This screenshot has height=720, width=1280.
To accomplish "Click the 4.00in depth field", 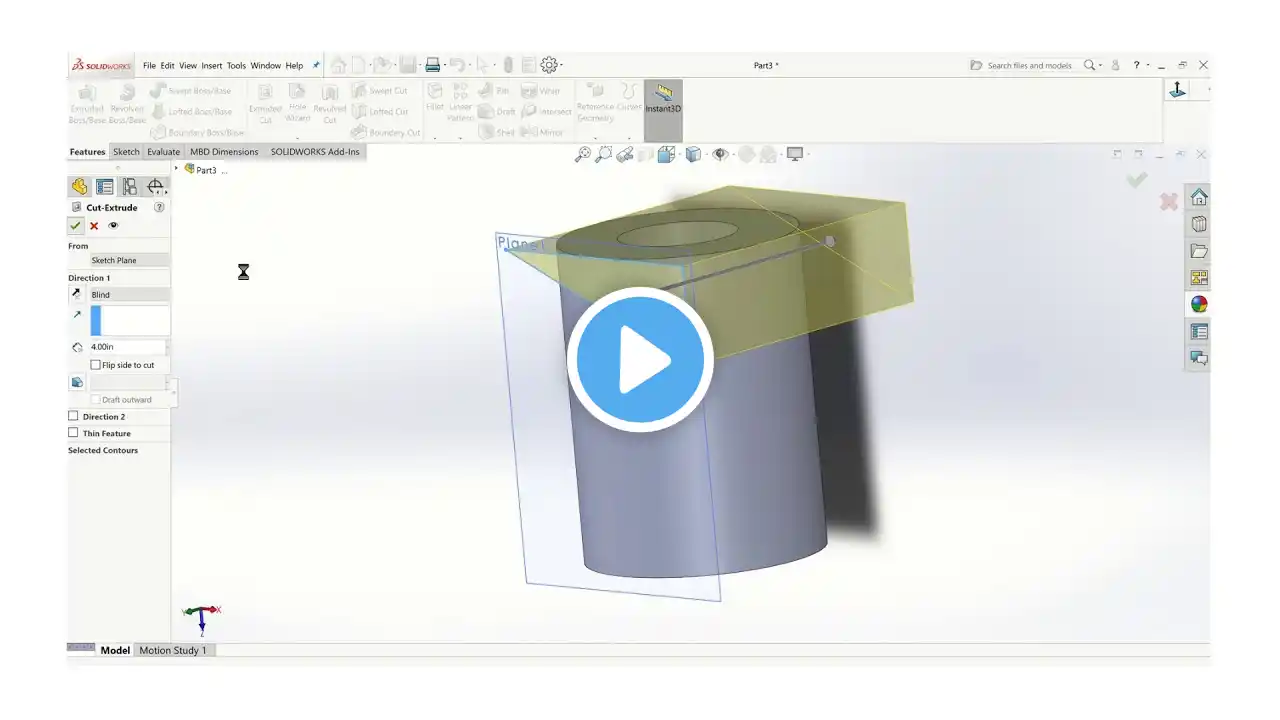I will (x=126, y=347).
